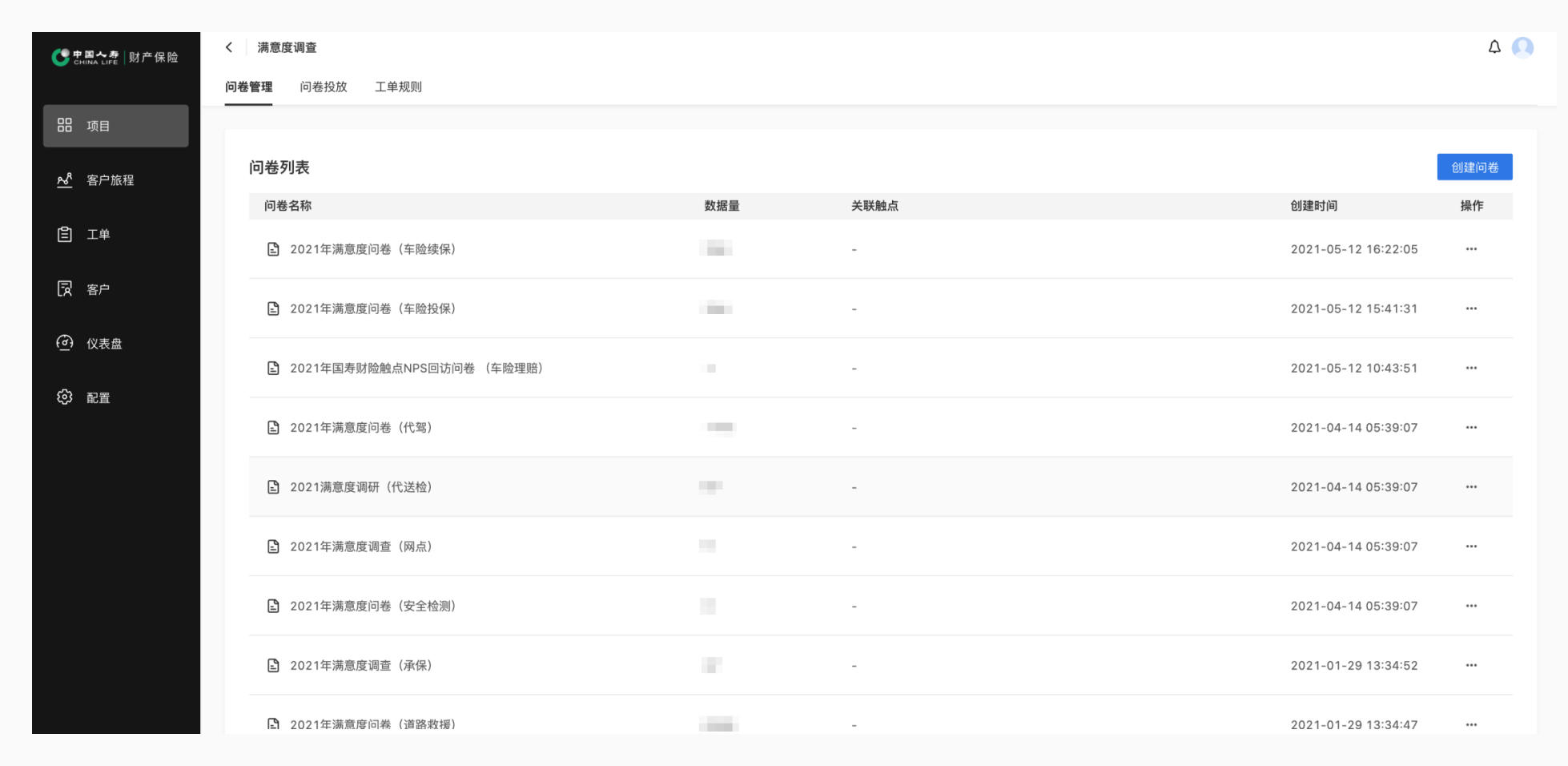Click document icon of 承保 row
The width and height of the screenshot is (1568, 766).
coord(273,665)
